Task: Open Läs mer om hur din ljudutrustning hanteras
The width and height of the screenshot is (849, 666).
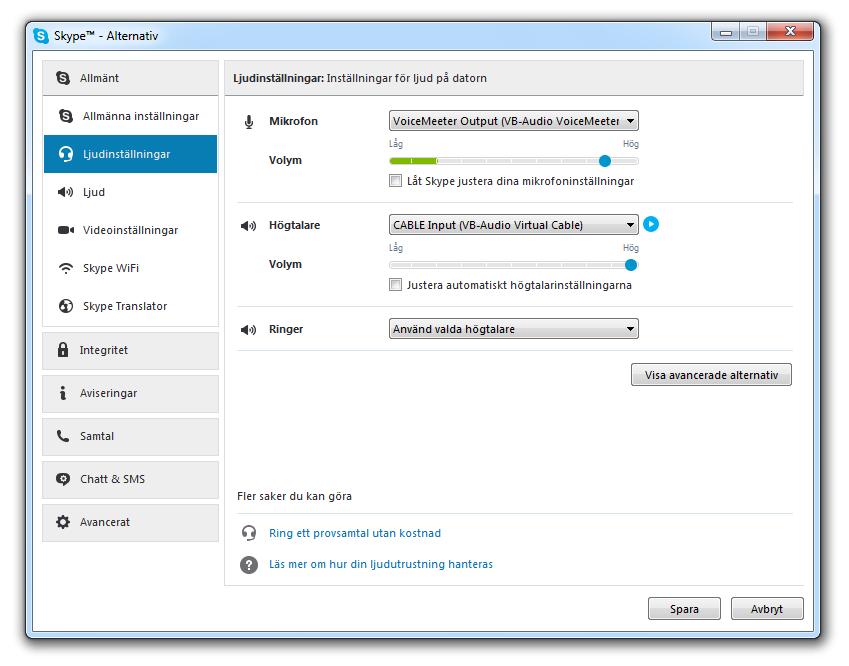Action: click(x=381, y=564)
